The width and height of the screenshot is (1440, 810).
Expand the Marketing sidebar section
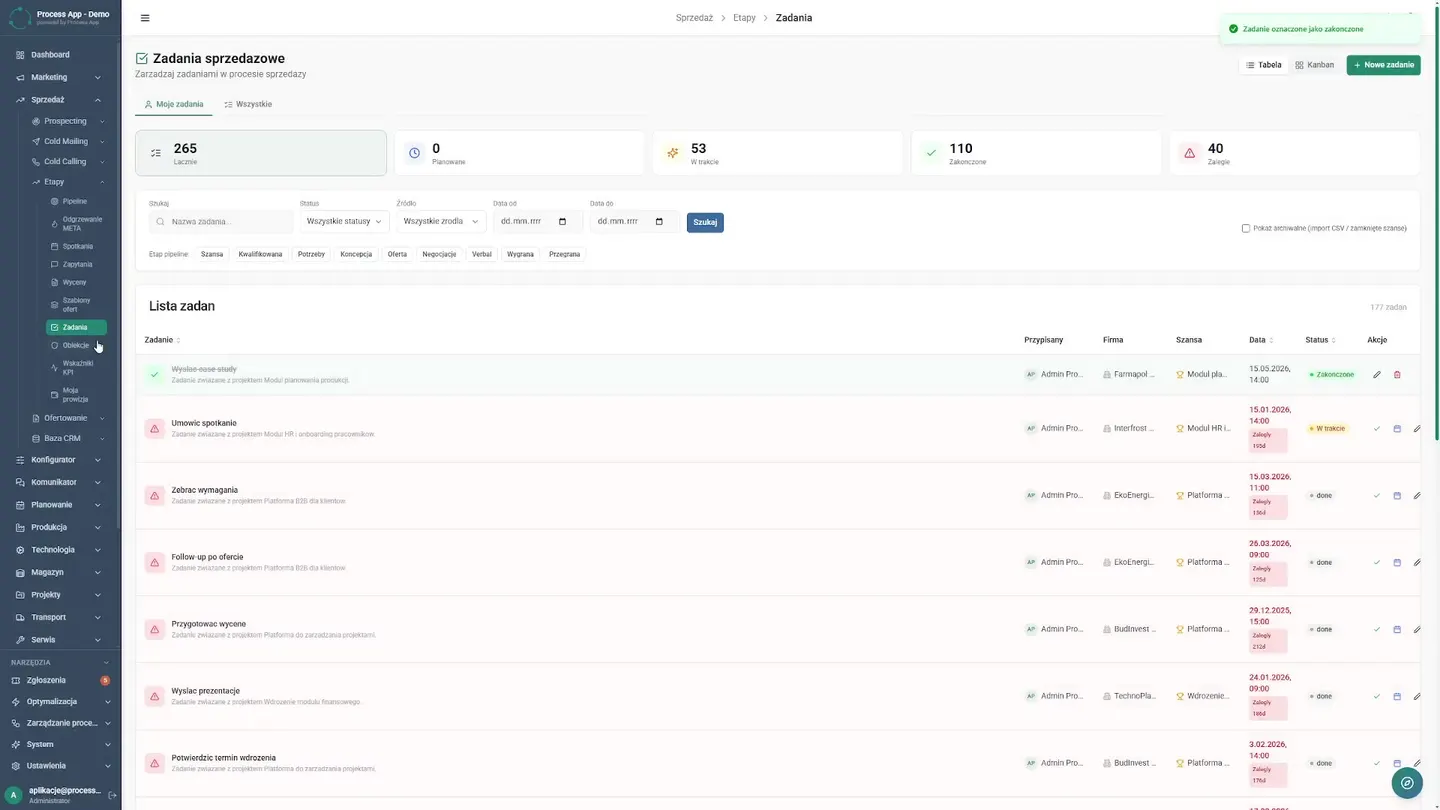click(x=59, y=77)
